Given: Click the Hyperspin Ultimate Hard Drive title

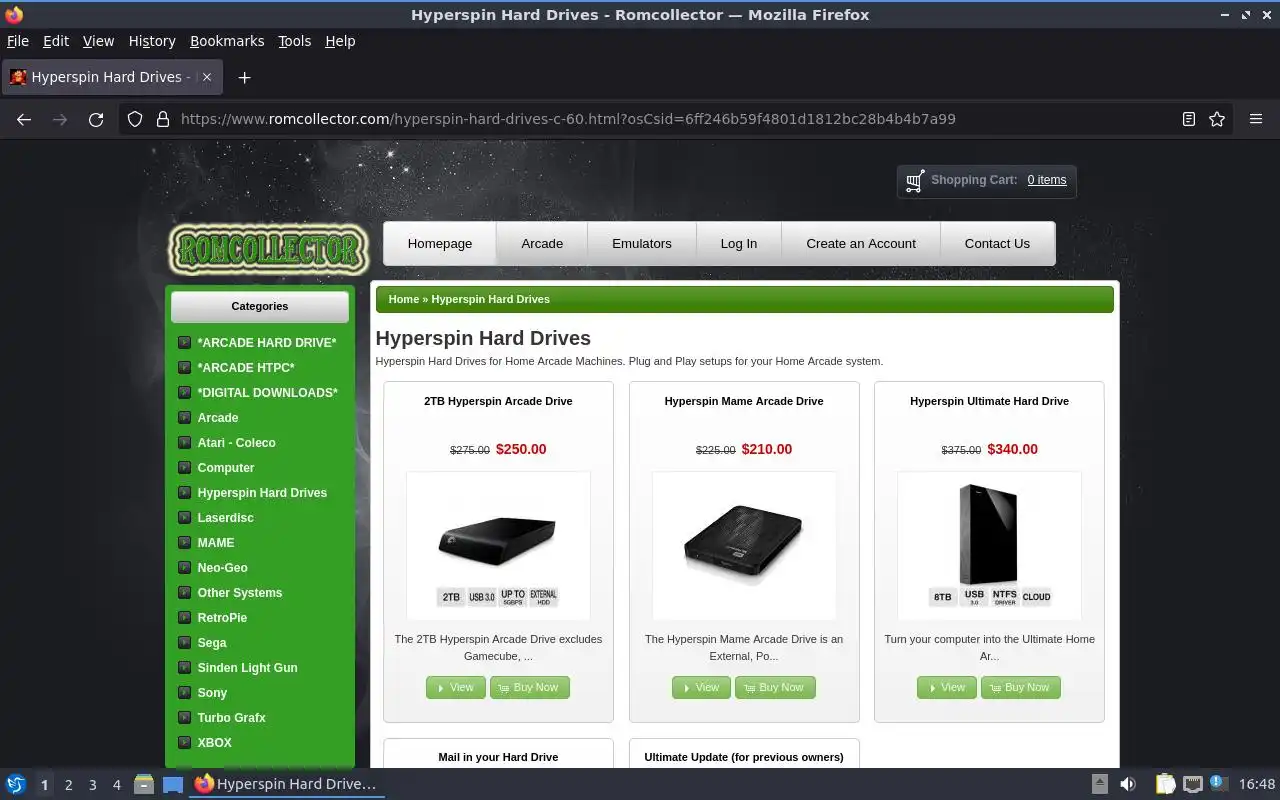Looking at the screenshot, I should [x=989, y=401].
